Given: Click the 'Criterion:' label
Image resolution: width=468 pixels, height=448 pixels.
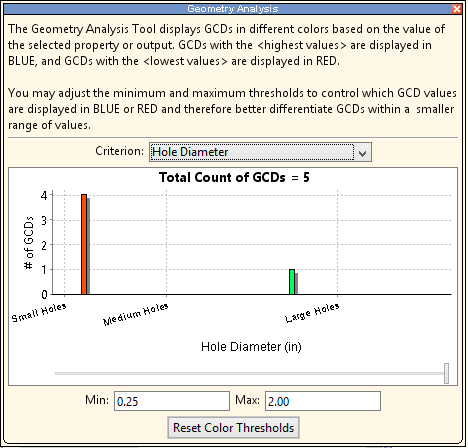Looking at the screenshot, I should (120, 151).
